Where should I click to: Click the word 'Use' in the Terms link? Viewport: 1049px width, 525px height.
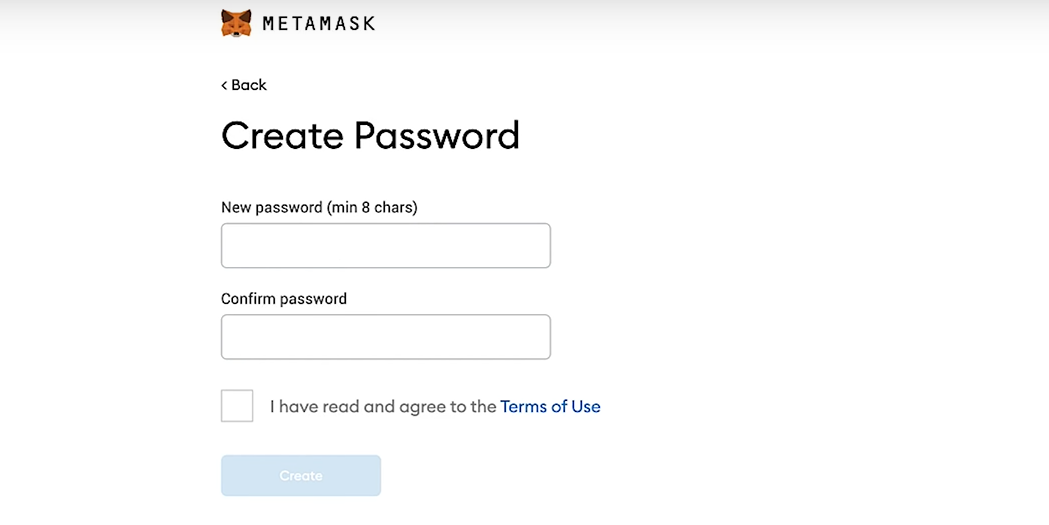point(585,407)
